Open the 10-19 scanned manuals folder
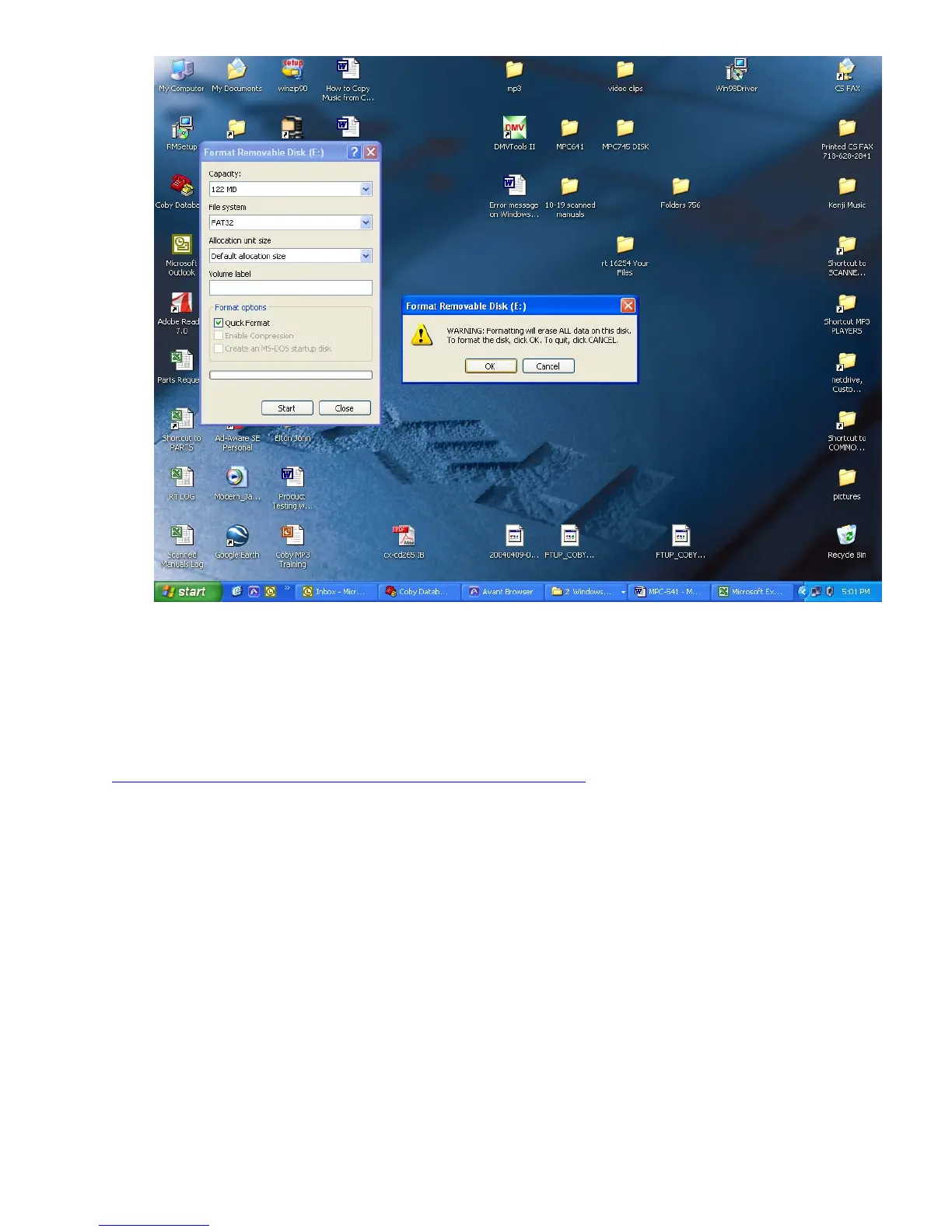The width and height of the screenshot is (952, 1232). (x=569, y=197)
